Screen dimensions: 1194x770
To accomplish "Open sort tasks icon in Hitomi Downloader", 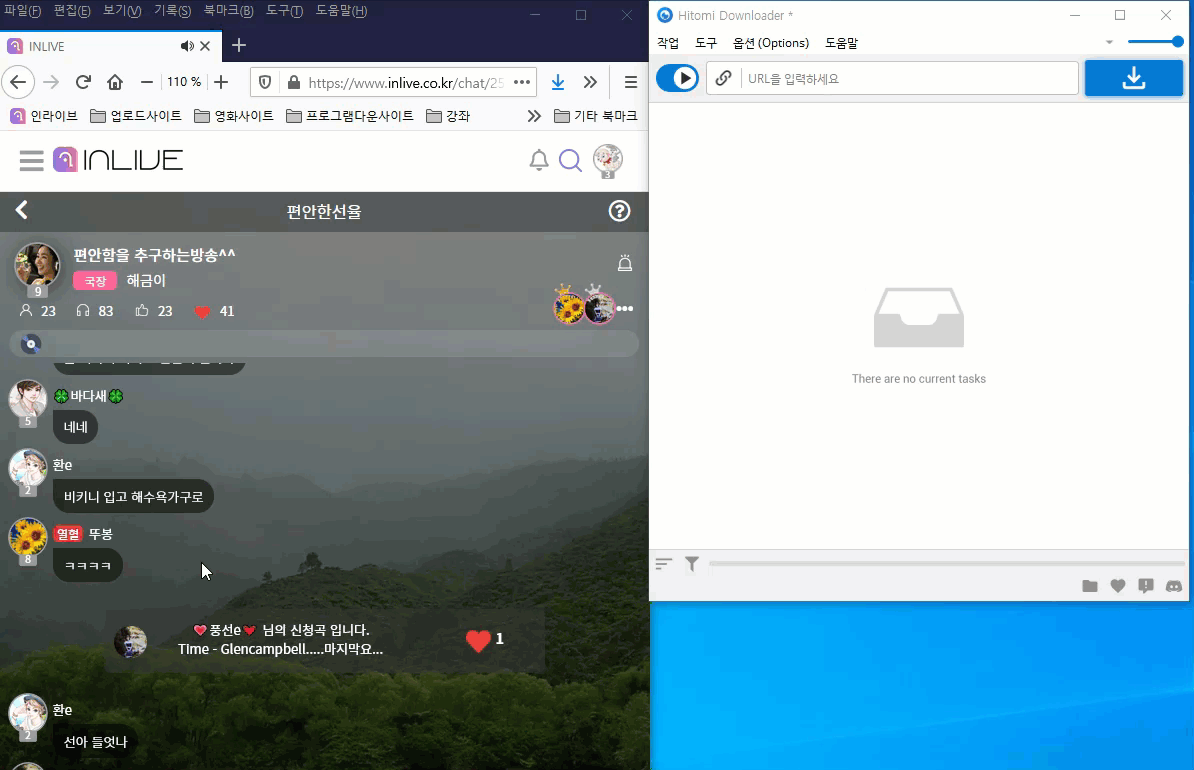I will [x=664, y=564].
